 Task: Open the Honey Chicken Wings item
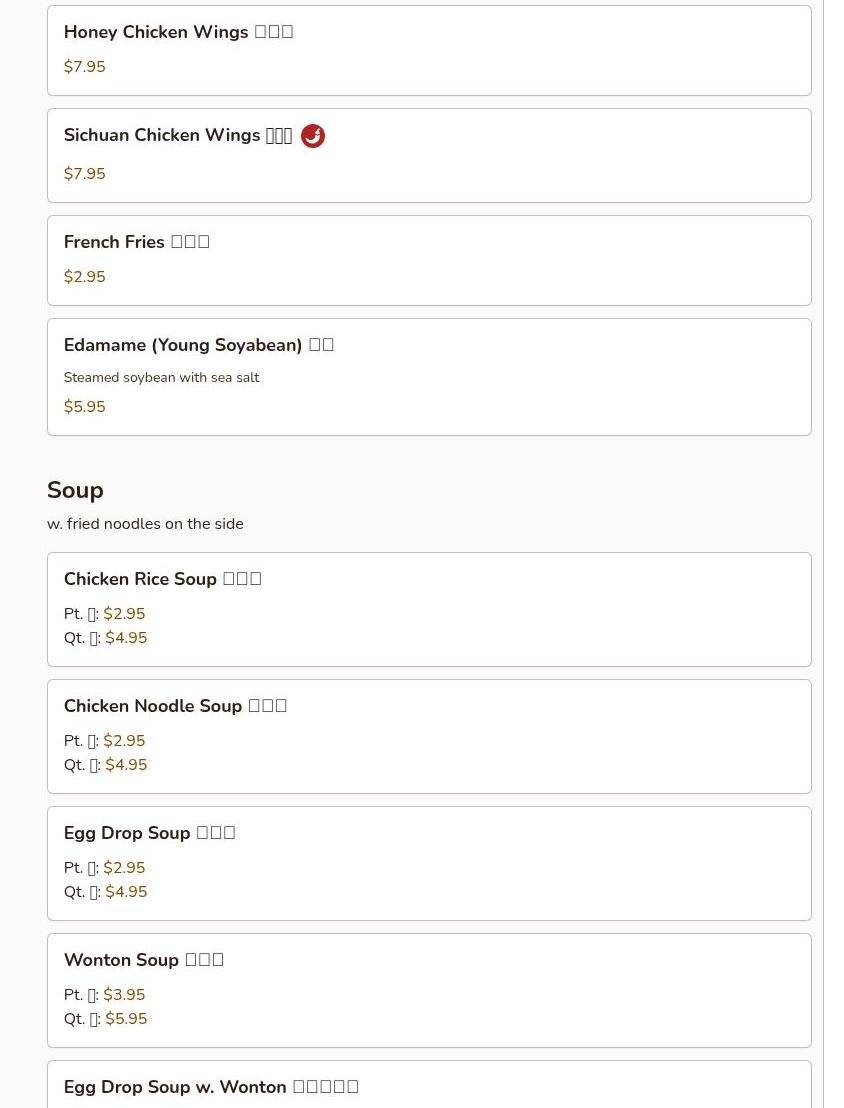tap(429, 50)
